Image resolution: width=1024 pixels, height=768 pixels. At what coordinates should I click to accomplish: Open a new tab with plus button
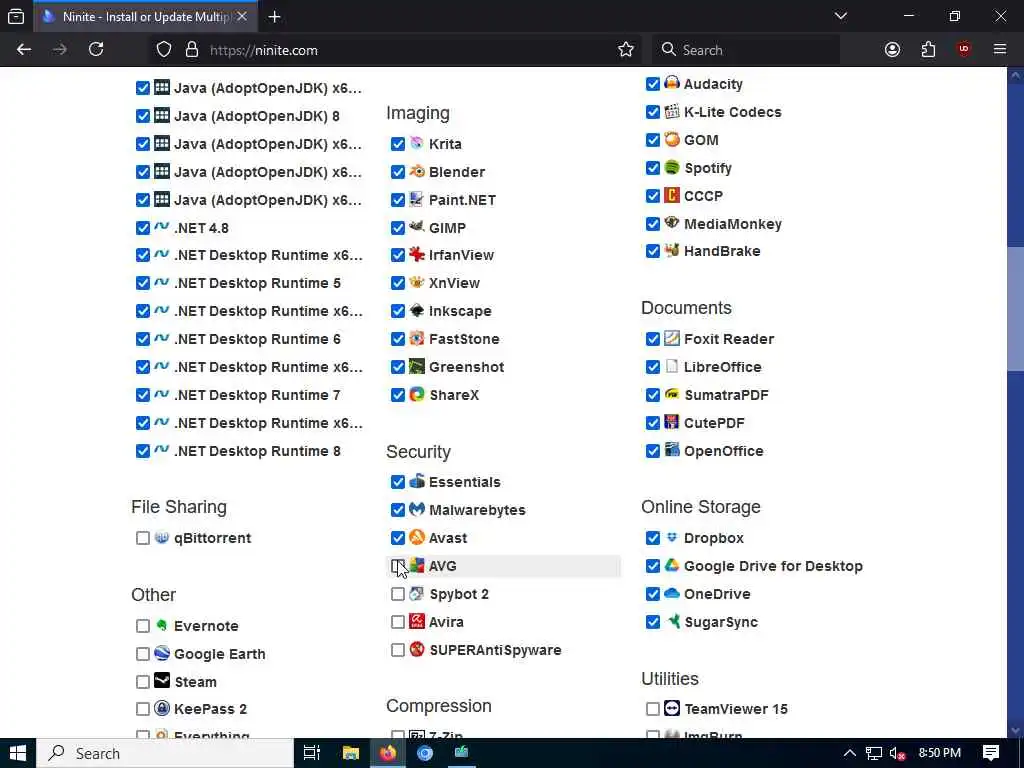point(274,17)
